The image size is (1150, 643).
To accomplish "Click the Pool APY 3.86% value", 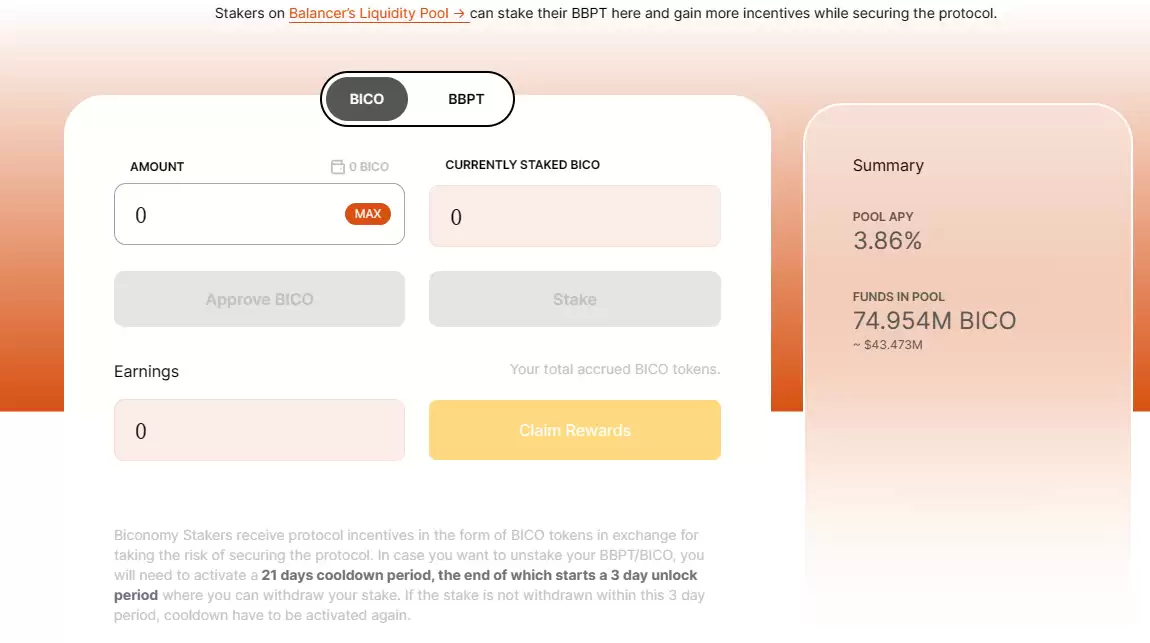I will [x=887, y=241].
